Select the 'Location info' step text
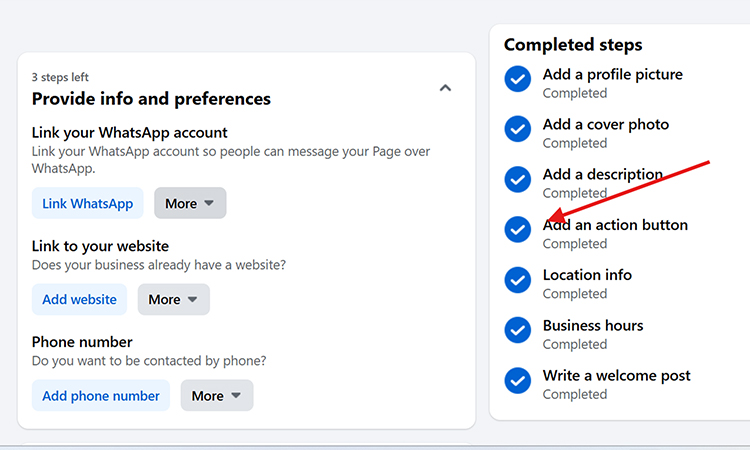The image size is (750, 450). click(x=587, y=275)
